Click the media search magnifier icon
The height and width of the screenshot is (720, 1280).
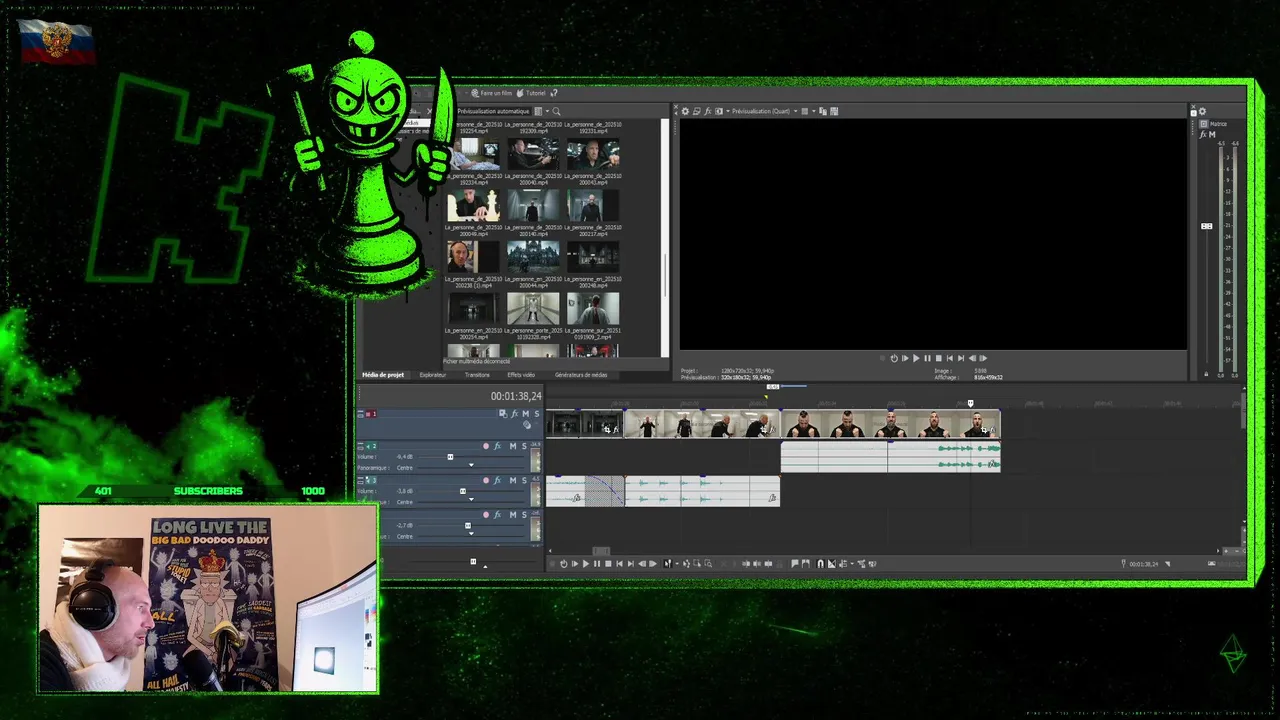point(556,111)
